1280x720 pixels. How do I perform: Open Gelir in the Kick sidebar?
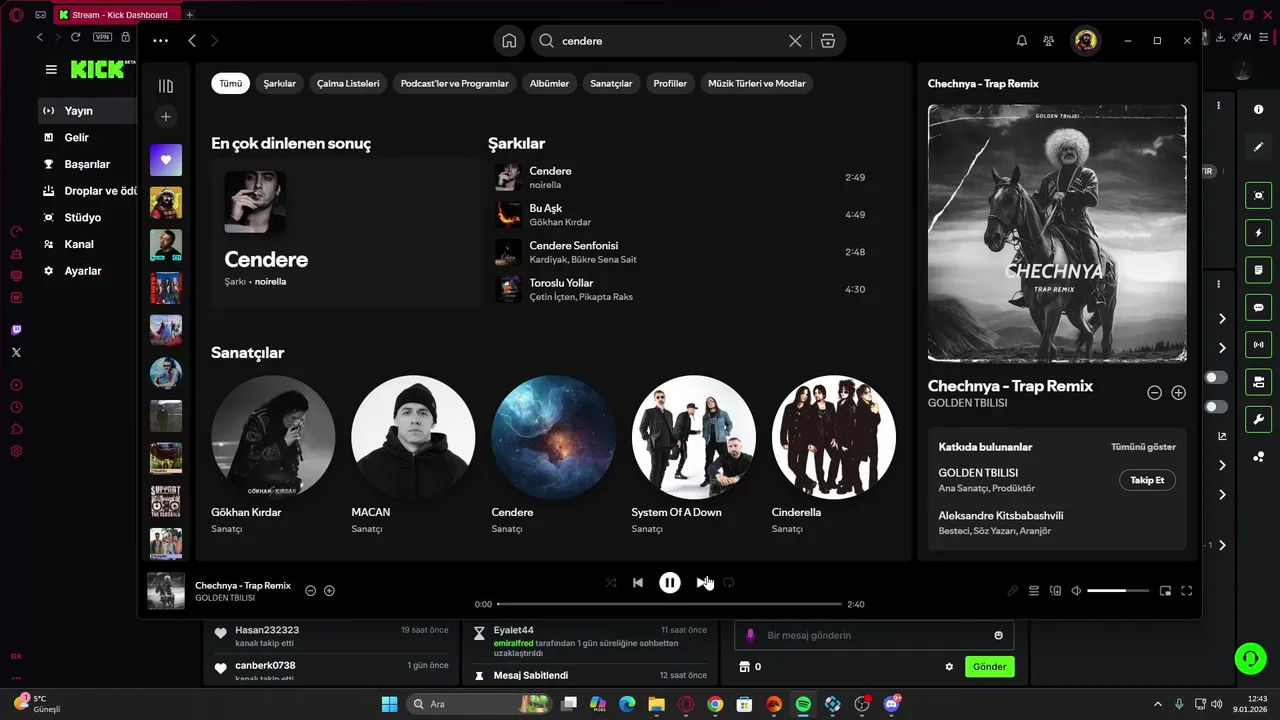(x=76, y=137)
